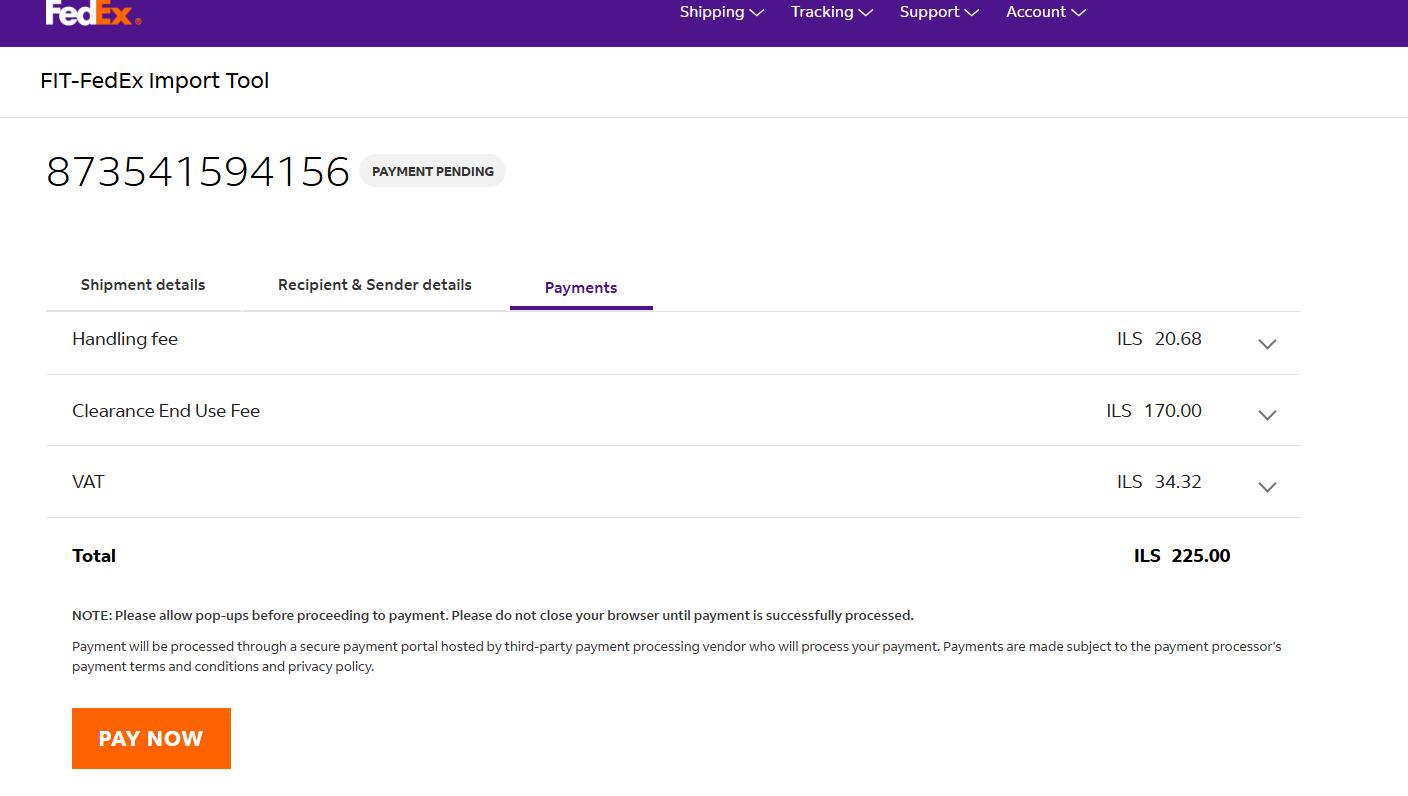This screenshot has height=796, width=1408.
Task: Open the Shipping menu
Action: [x=721, y=12]
